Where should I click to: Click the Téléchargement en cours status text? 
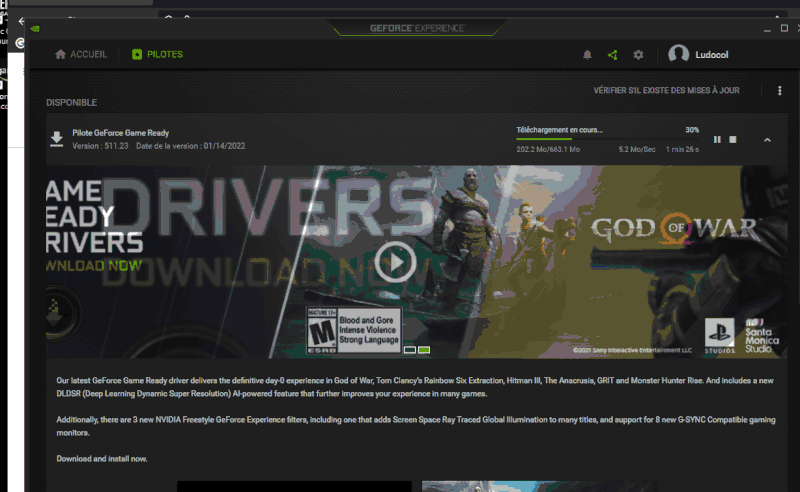click(x=559, y=130)
